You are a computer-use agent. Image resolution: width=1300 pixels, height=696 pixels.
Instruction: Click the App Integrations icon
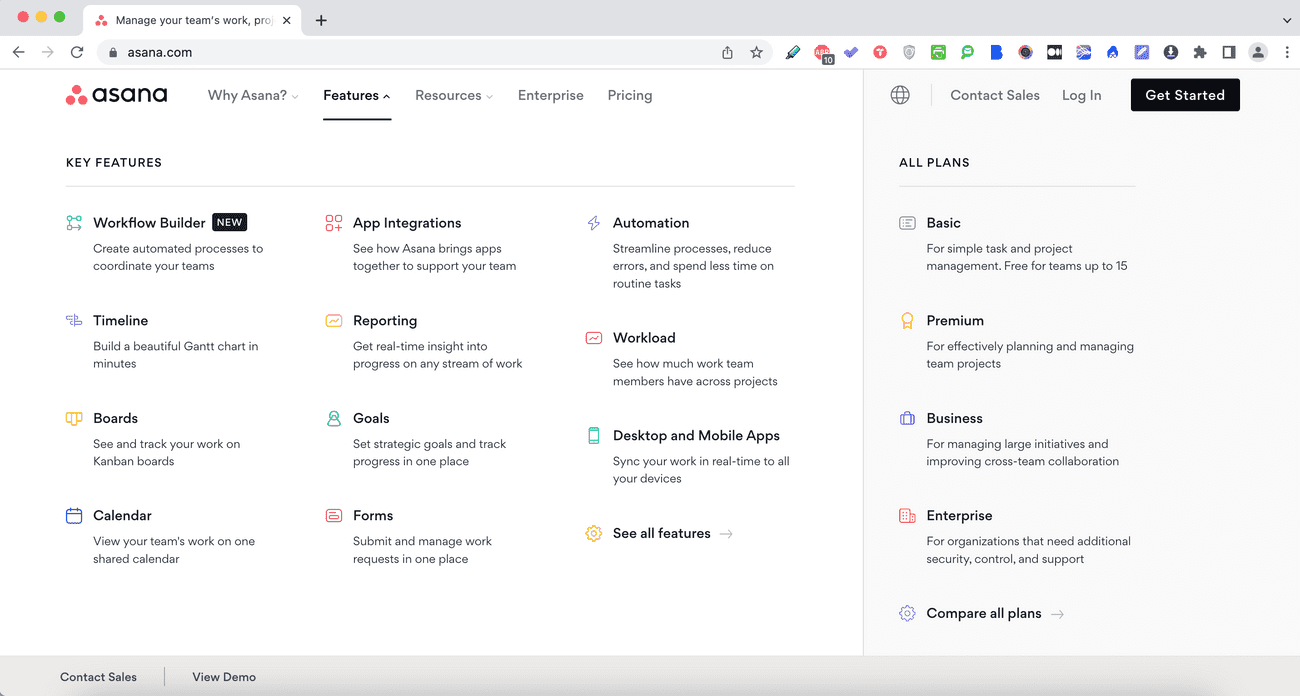point(334,223)
